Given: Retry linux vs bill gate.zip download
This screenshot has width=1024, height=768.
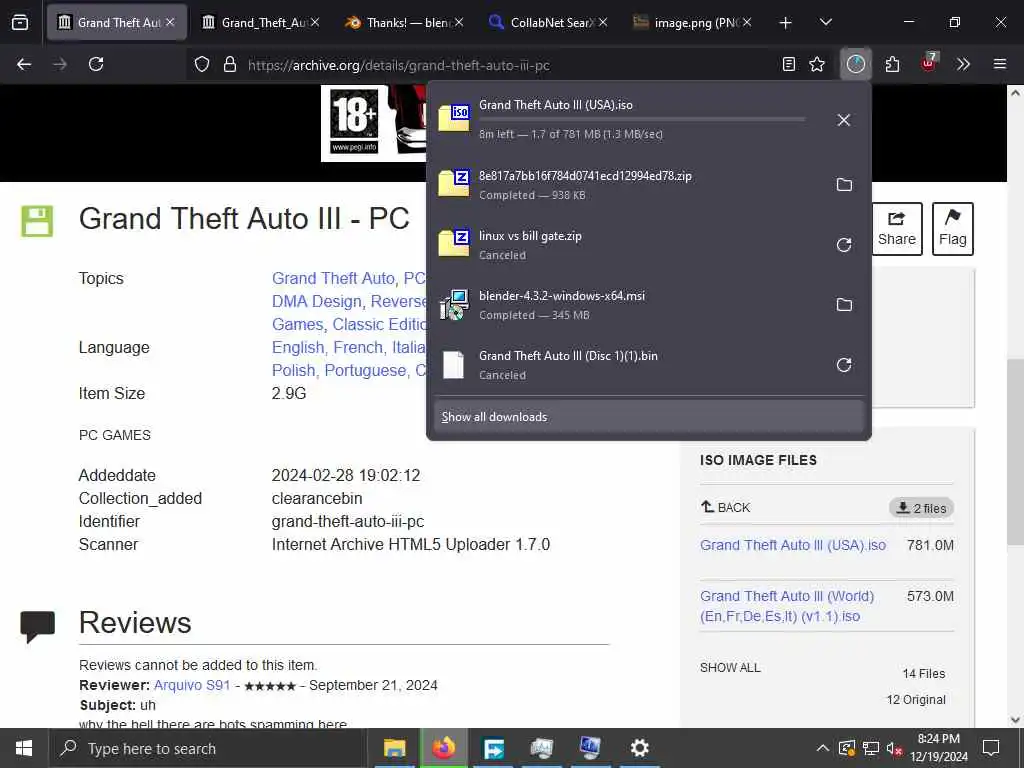Looking at the screenshot, I should click(x=844, y=245).
